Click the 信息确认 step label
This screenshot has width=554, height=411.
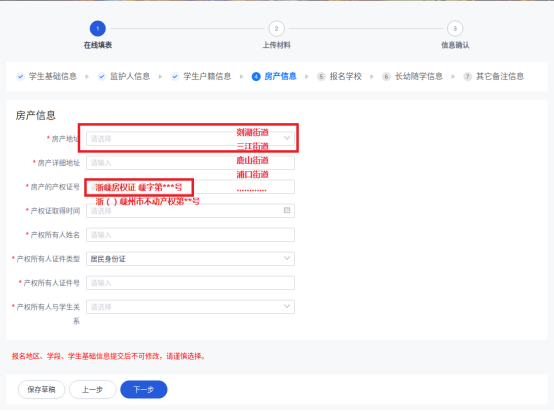point(455,45)
